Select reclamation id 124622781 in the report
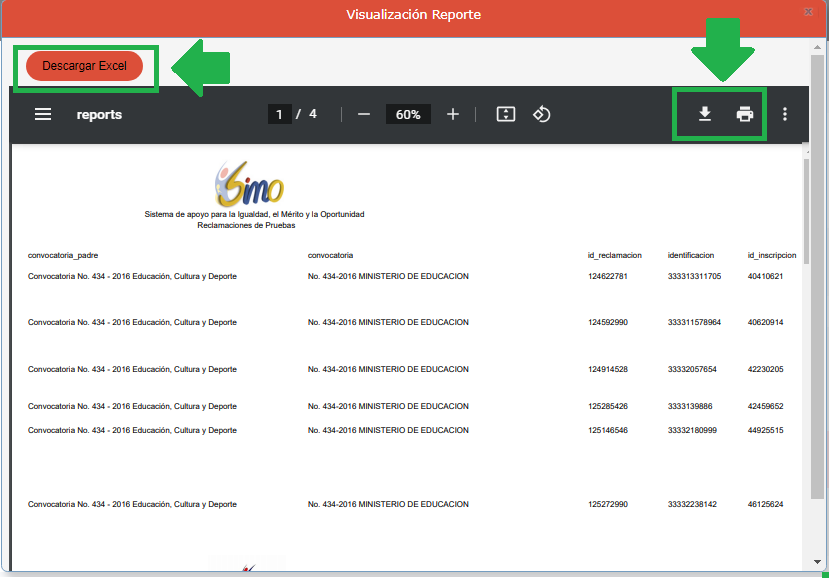 tap(608, 277)
